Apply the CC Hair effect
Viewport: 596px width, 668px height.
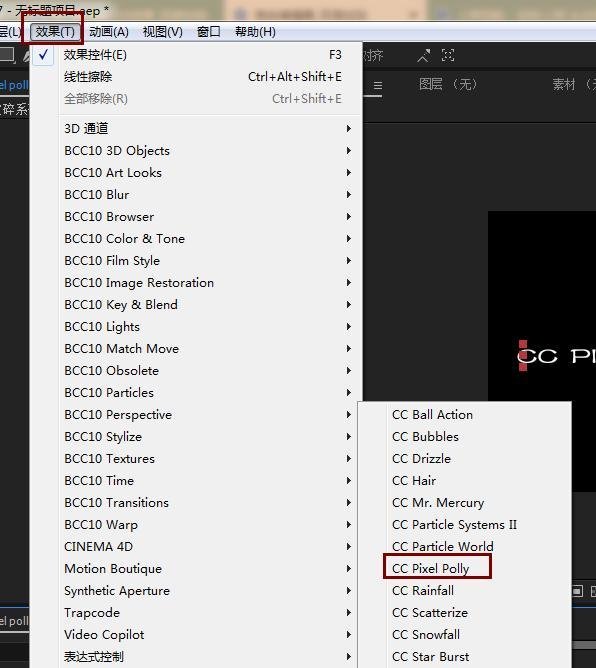[x=464, y=481]
